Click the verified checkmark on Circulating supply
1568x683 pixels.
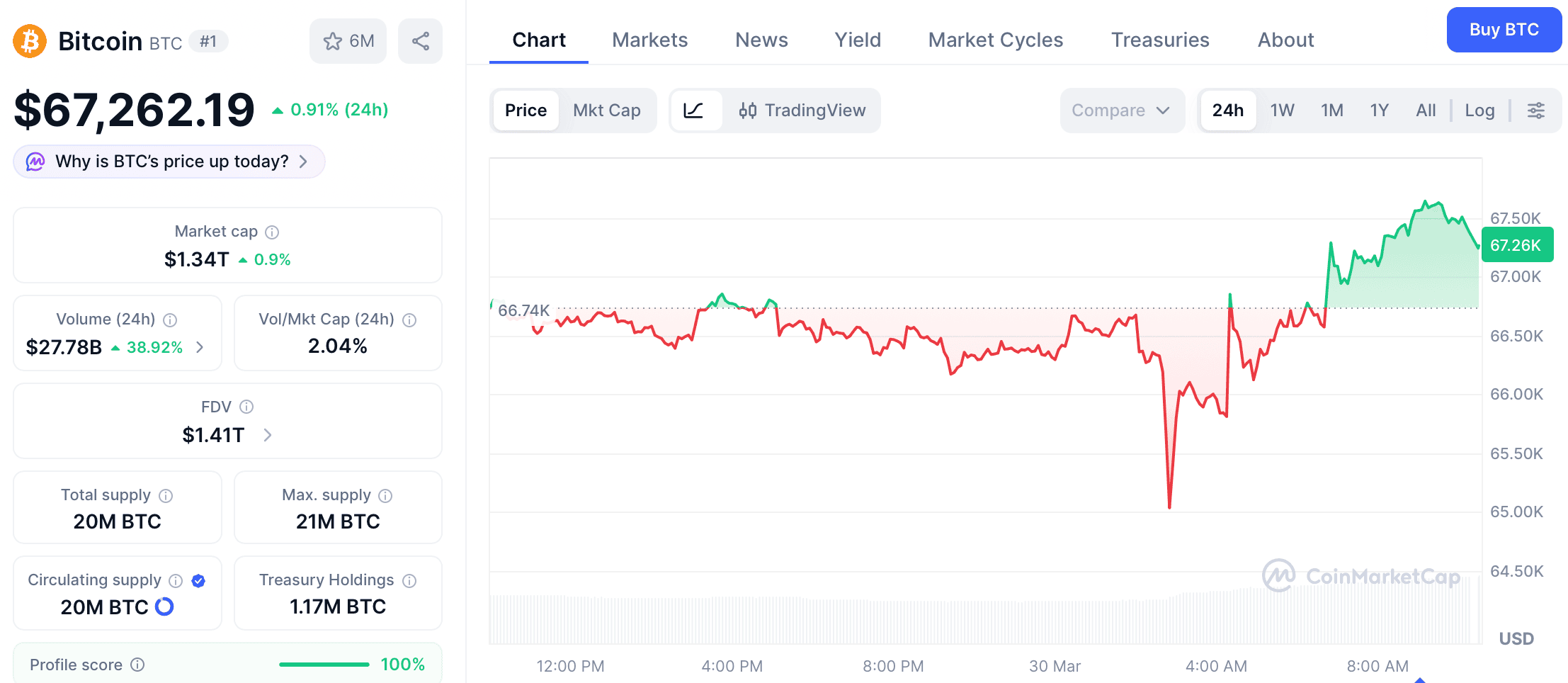pyautogui.click(x=198, y=580)
